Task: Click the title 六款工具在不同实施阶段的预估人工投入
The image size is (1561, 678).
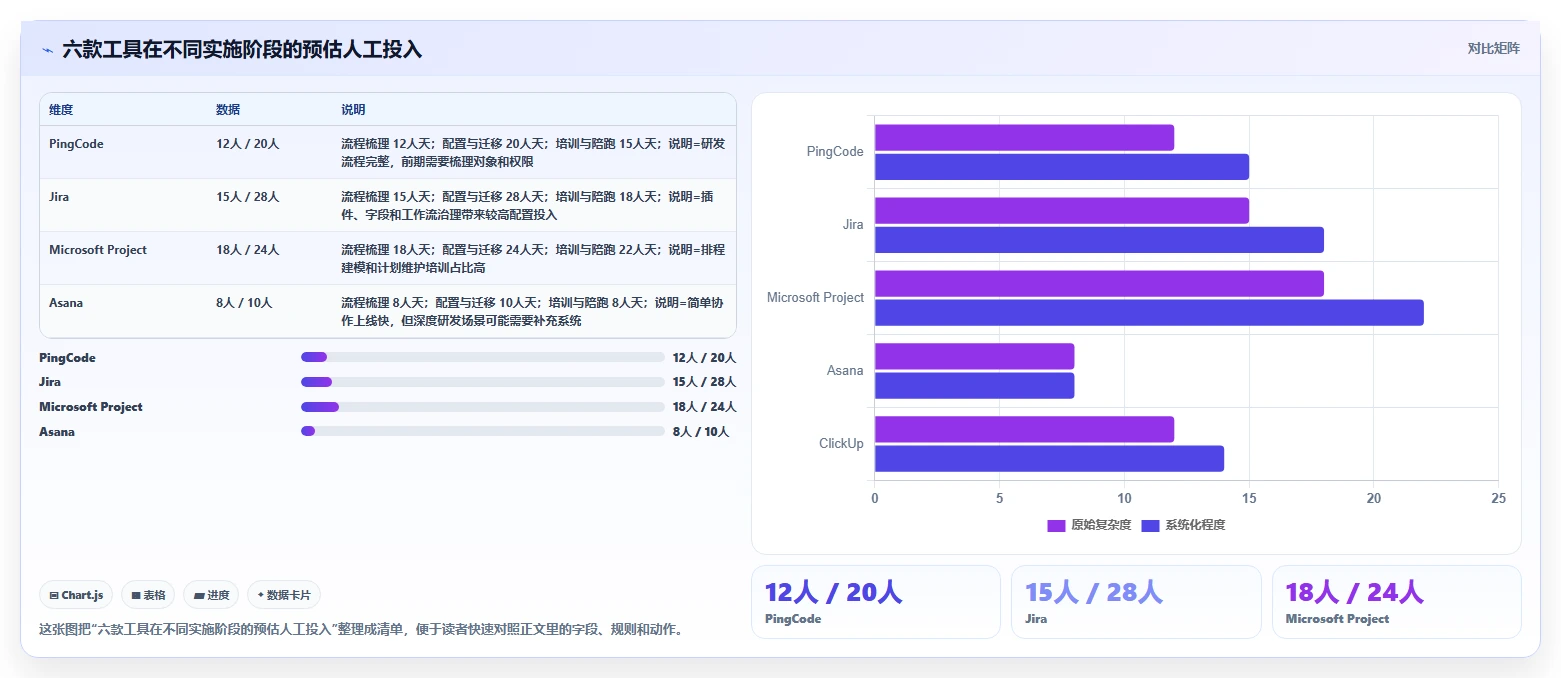Action: 242,49
